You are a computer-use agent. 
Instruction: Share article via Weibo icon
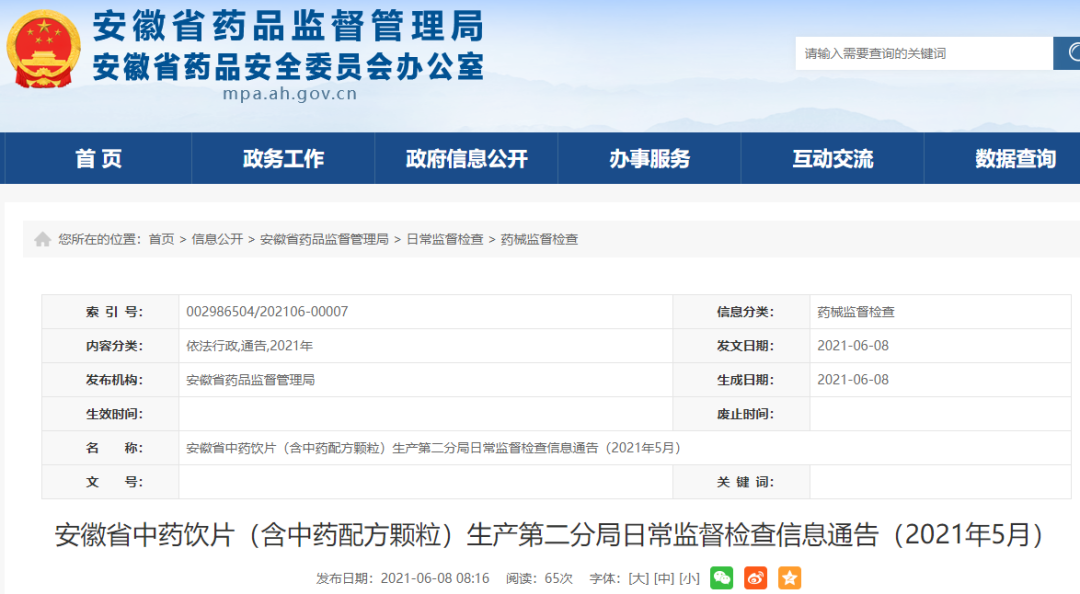(756, 578)
